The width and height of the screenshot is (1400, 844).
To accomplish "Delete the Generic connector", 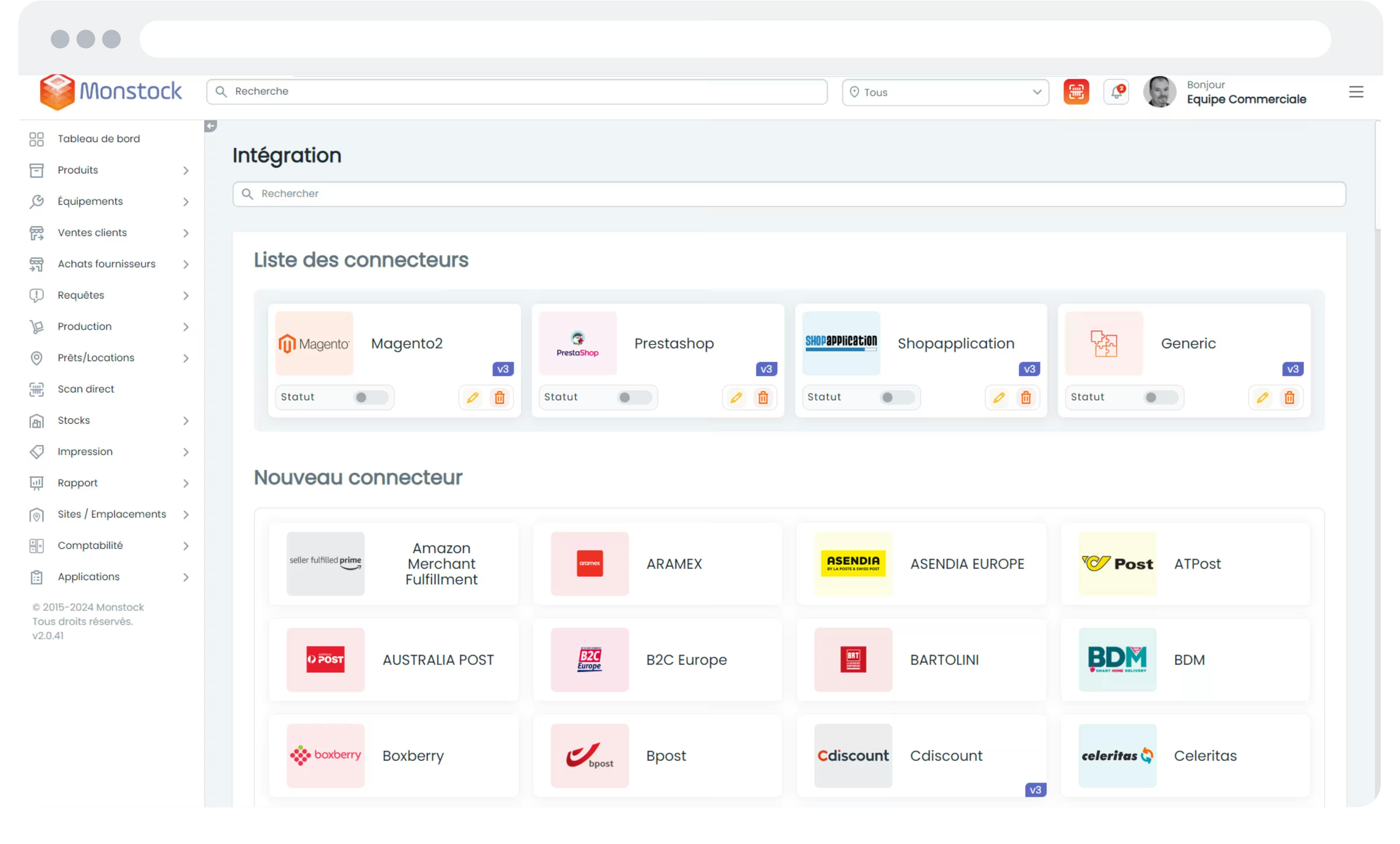I will [1289, 397].
